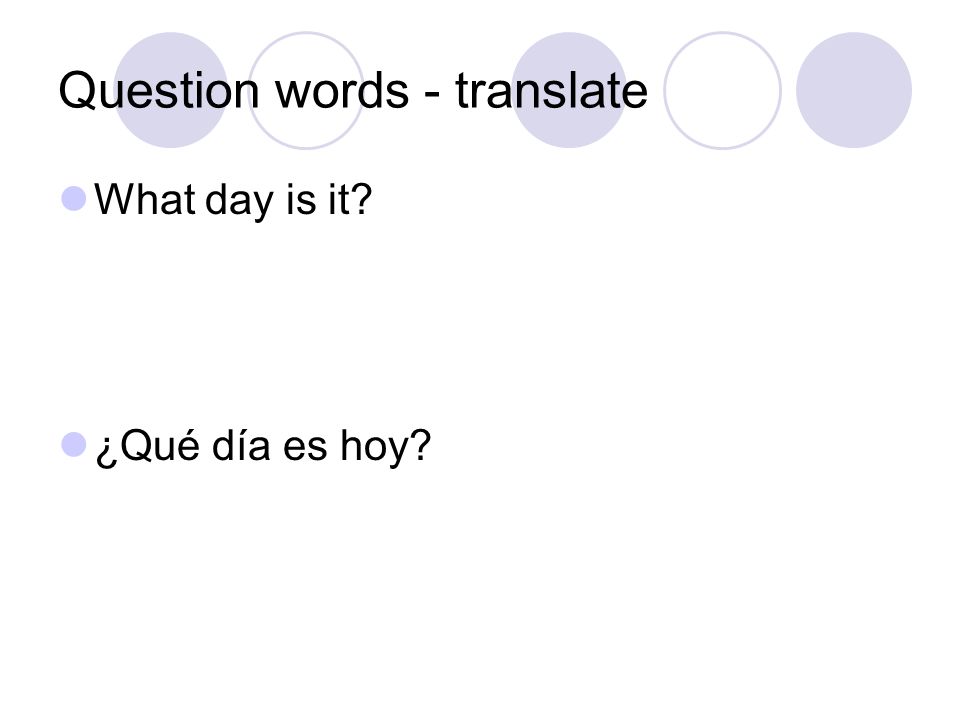
Task: Click the word "es" in the Spanish question
Action: click(x=305, y=449)
